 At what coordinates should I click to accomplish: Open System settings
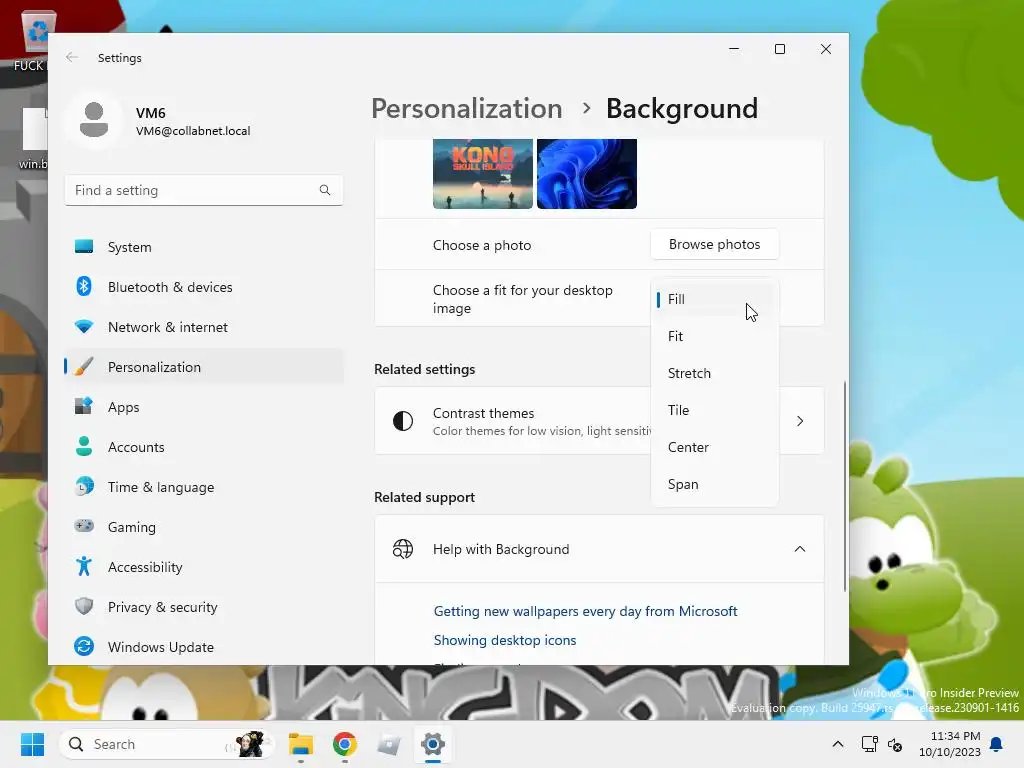point(204,247)
